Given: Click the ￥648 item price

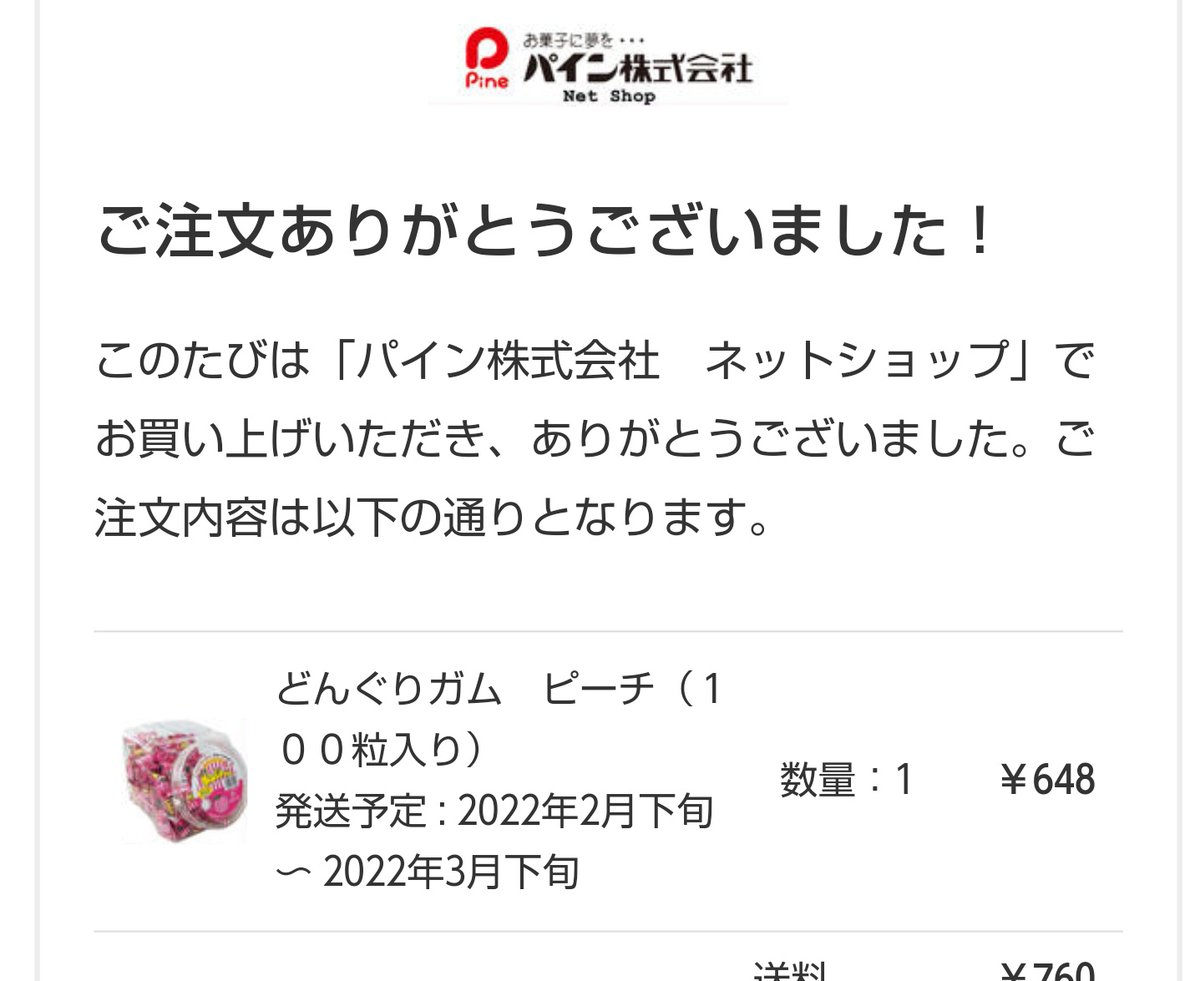Looking at the screenshot, I should pyautogui.click(x=1047, y=781).
